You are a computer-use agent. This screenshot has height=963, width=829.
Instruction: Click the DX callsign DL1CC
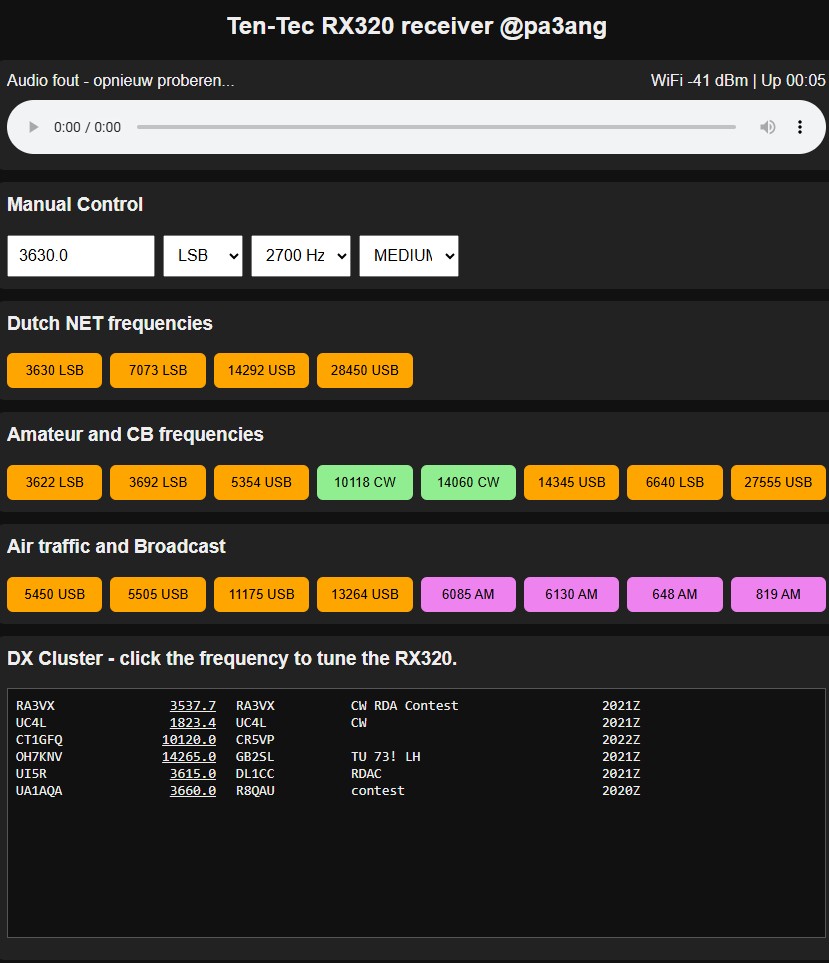coord(255,774)
